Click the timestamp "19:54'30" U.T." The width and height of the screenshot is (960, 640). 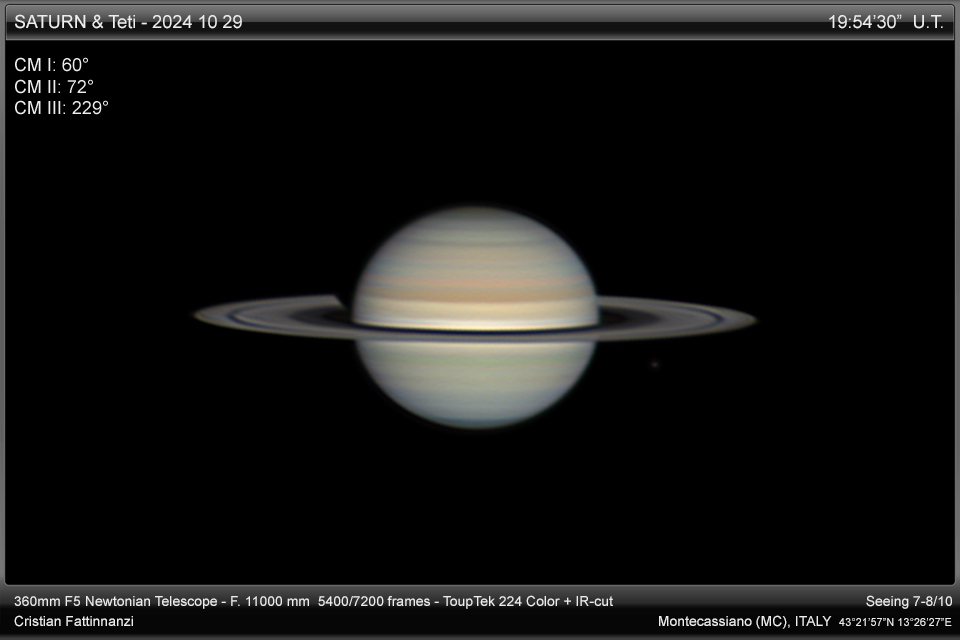pos(885,22)
